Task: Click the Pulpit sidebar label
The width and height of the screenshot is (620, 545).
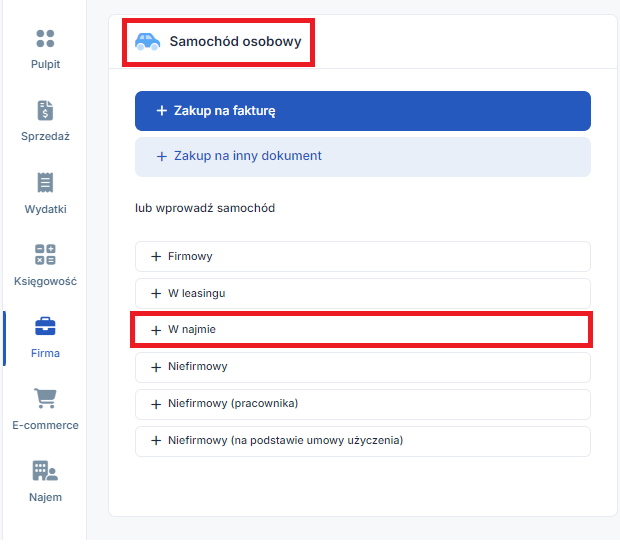Action: 45,64
